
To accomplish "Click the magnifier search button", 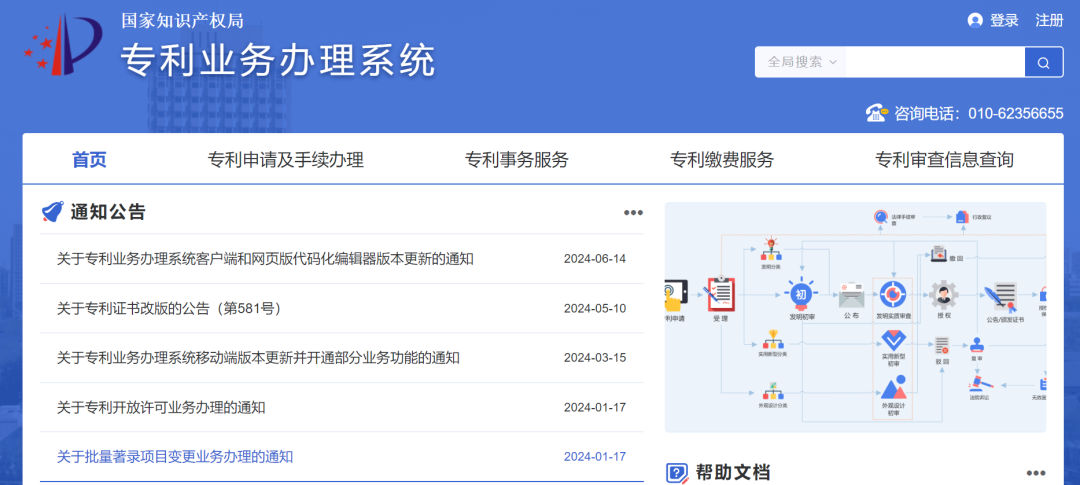I will tap(1043, 62).
